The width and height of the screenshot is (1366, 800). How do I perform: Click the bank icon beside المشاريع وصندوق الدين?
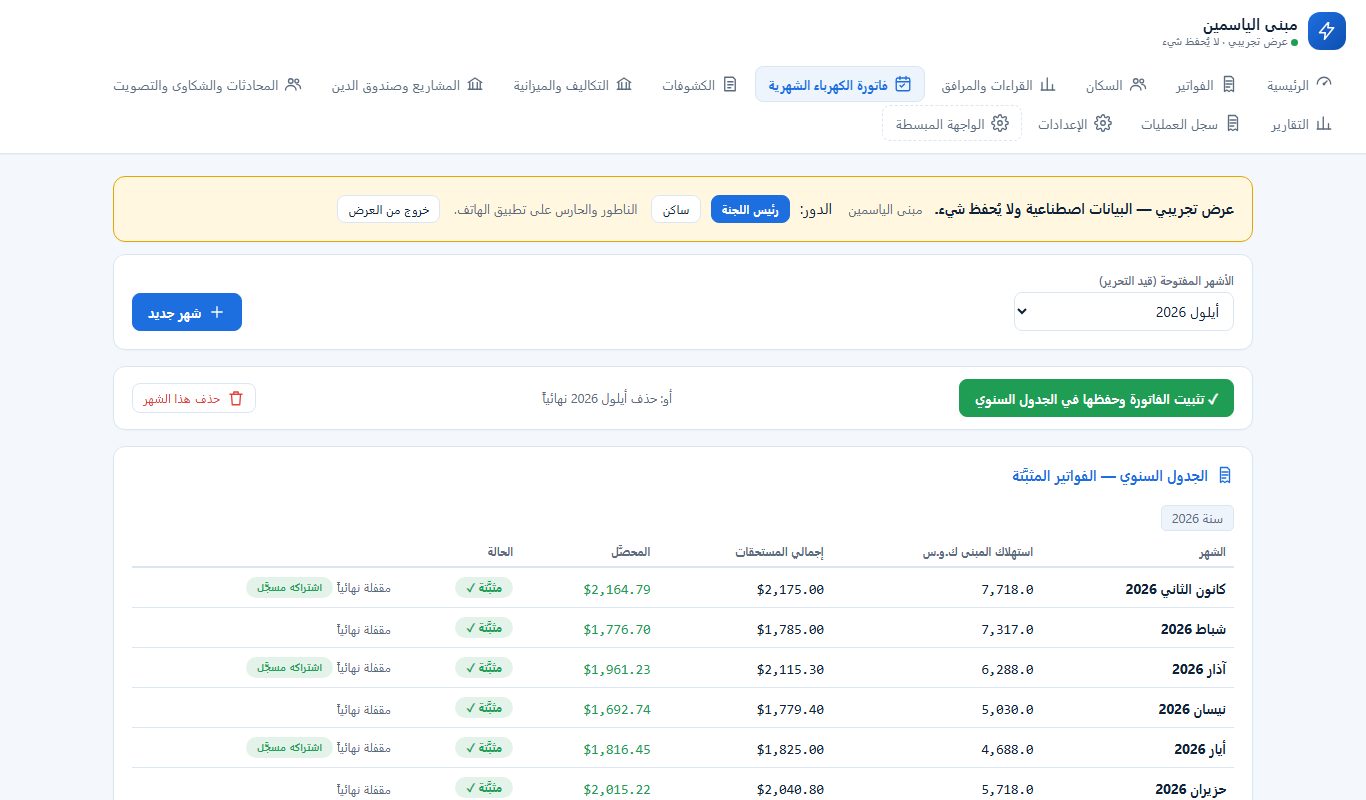[475, 84]
